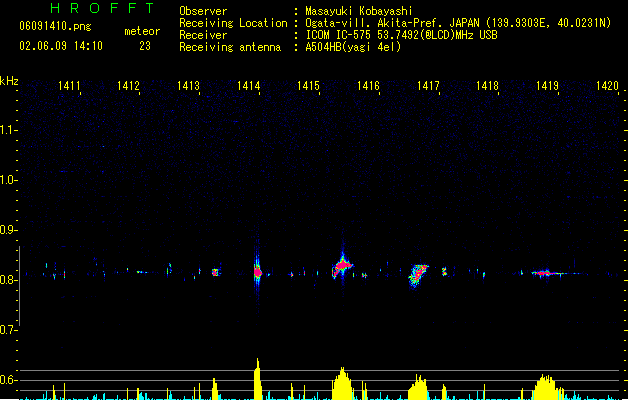The height and width of the screenshot is (400, 629).
Task: Click the "Receiving antenna" label
Action: pyautogui.click(x=230, y=47)
